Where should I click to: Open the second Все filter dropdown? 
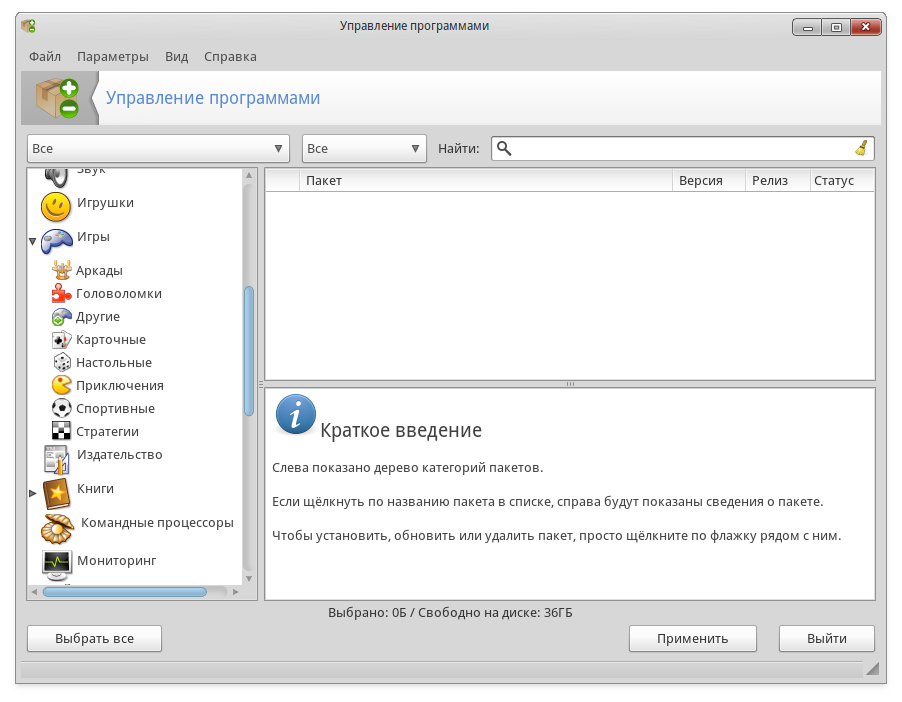[x=364, y=148]
